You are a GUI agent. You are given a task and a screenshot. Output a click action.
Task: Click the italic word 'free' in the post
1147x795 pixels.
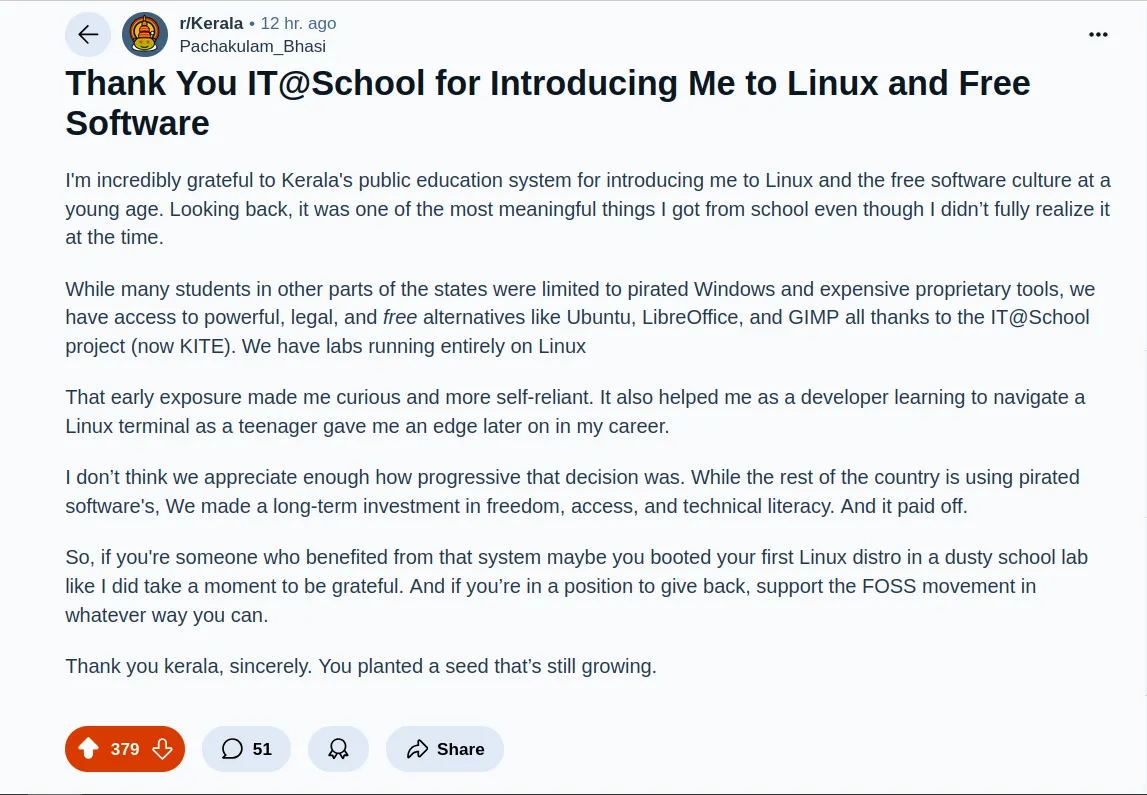click(x=400, y=317)
